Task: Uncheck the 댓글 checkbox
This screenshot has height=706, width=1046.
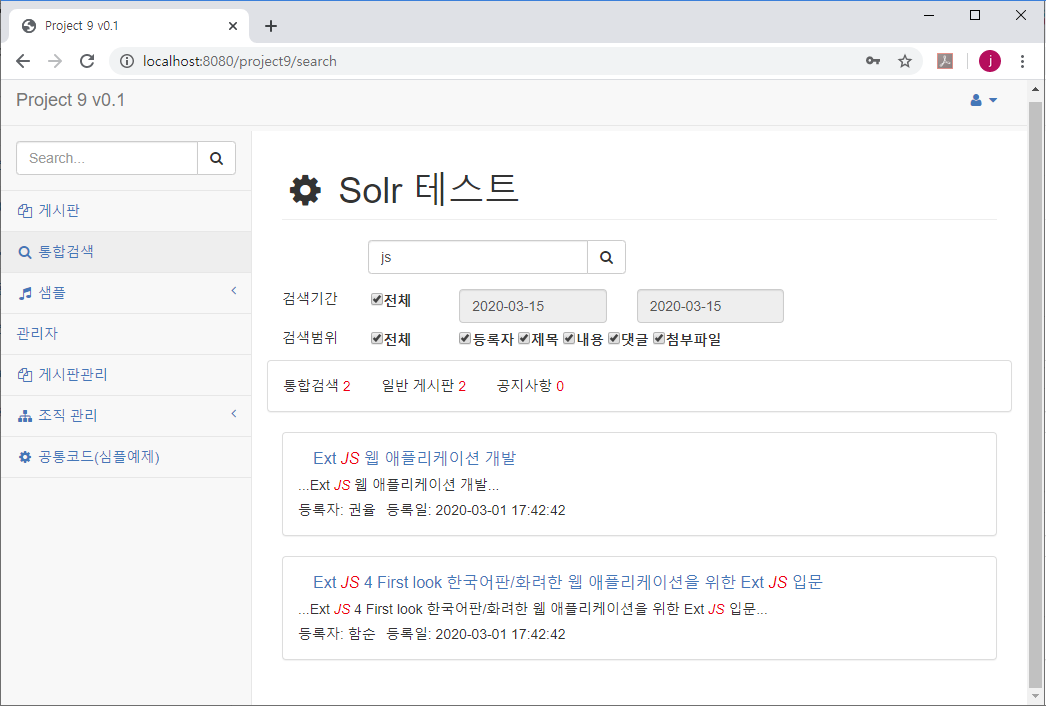Action: pyautogui.click(x=614, y=338)
